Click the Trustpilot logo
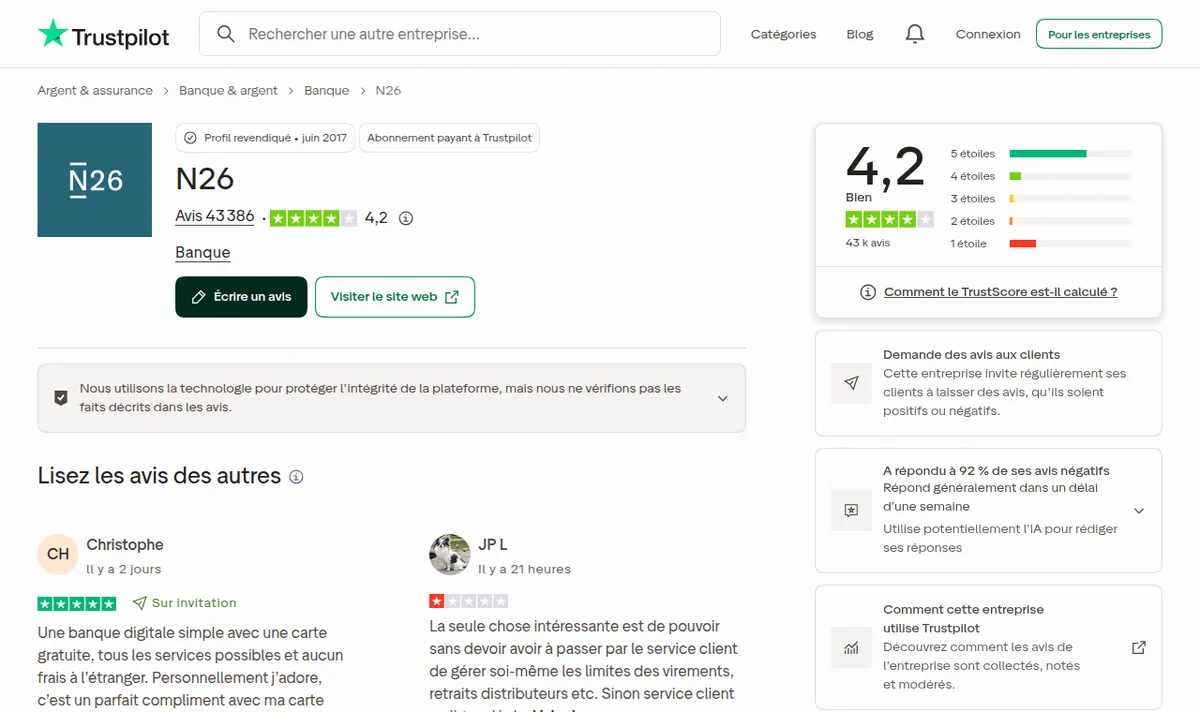The width and height of the screenshot is (1200, 712). click(104, 34)
